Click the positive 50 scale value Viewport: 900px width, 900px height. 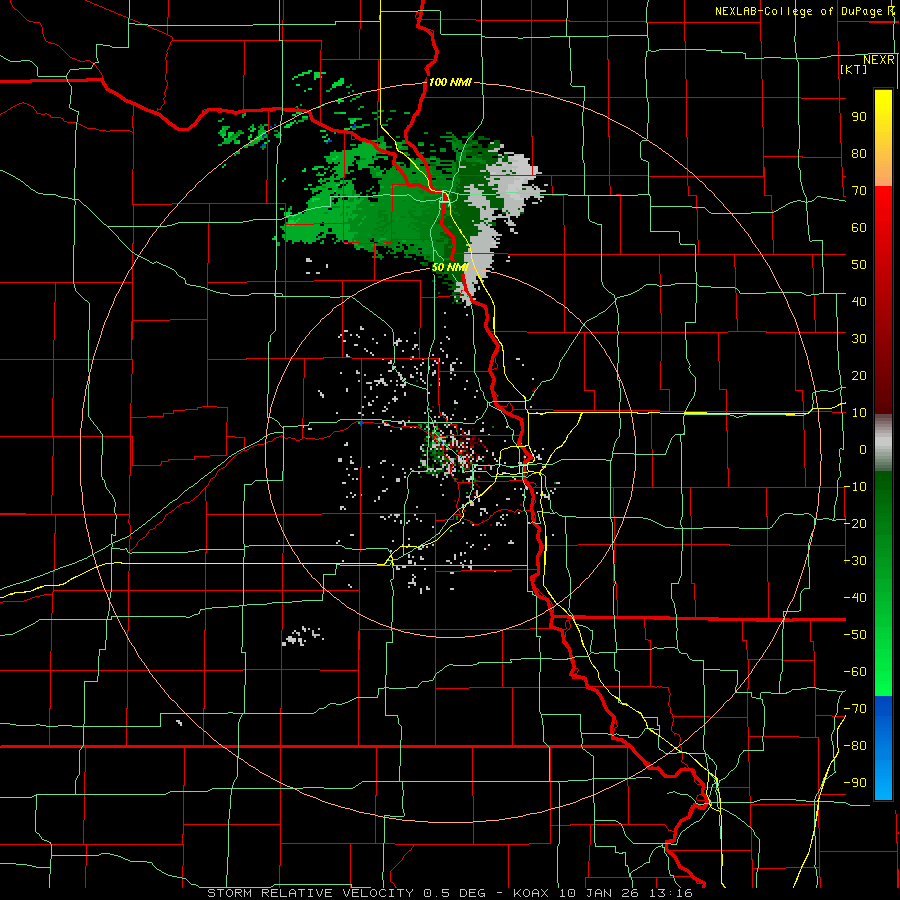pyautogui.click(x=859, y=265)
